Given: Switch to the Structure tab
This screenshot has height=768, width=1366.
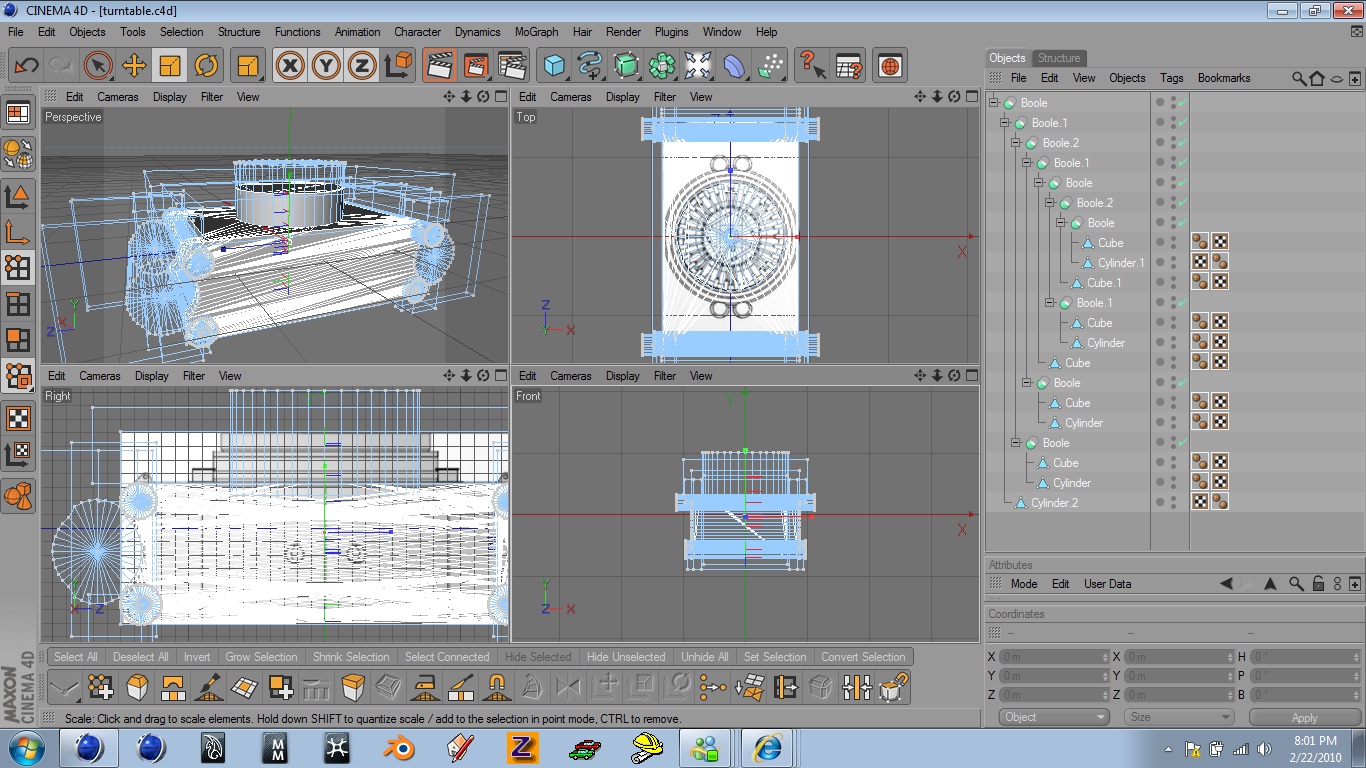Looking at the screenshot, I should click(x=1058, y=58).
